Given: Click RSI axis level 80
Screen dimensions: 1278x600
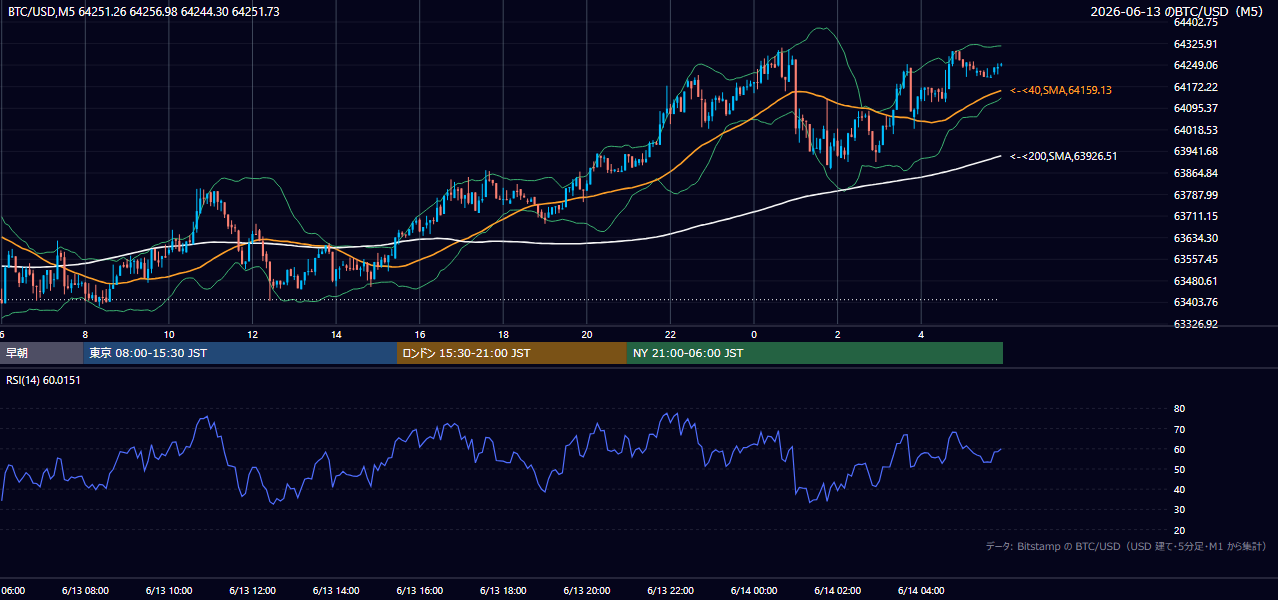Looking at the screenshot, I should (1179, 409).
